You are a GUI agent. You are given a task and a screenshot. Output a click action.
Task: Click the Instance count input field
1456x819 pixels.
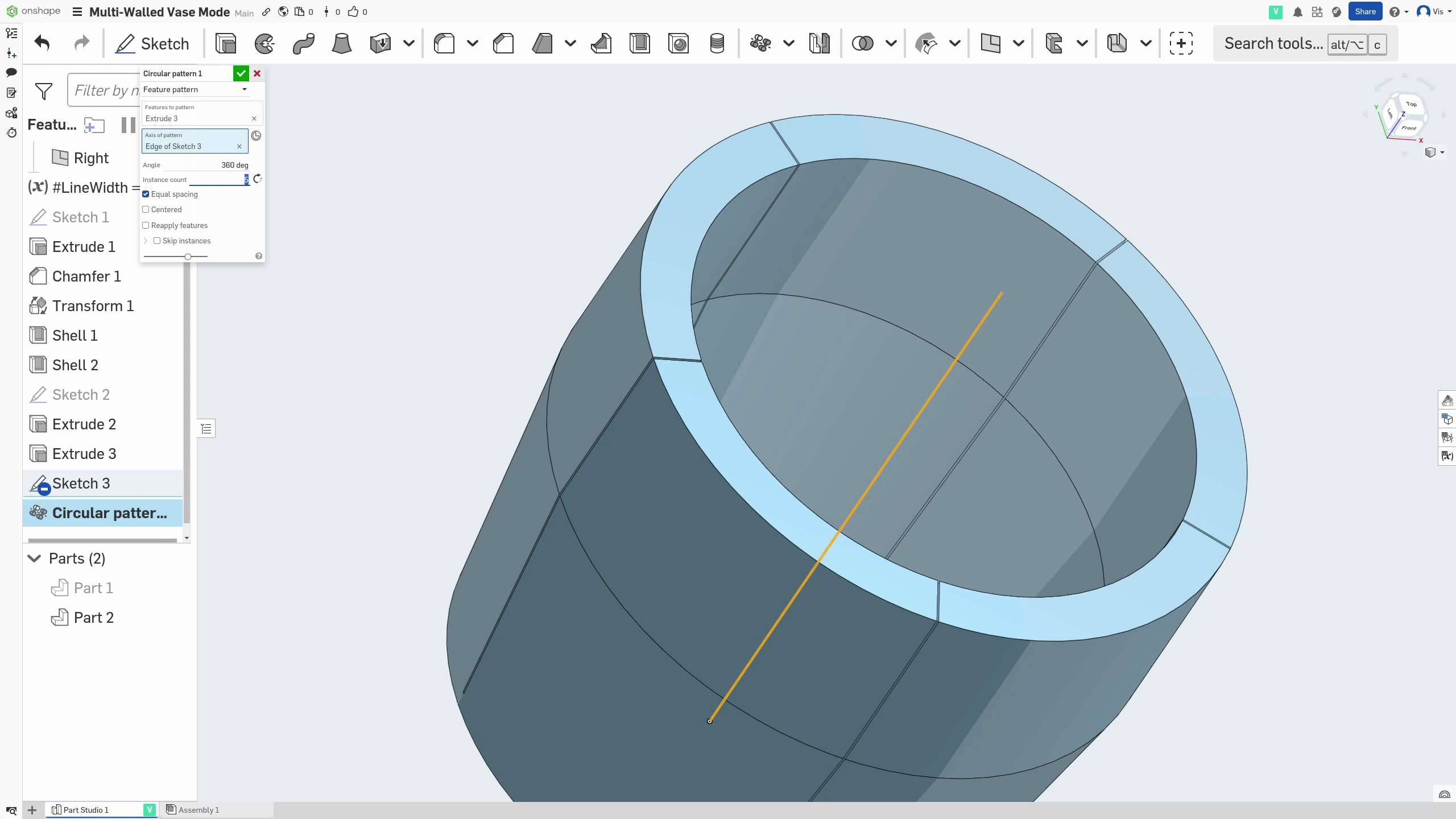pos(218,180)
